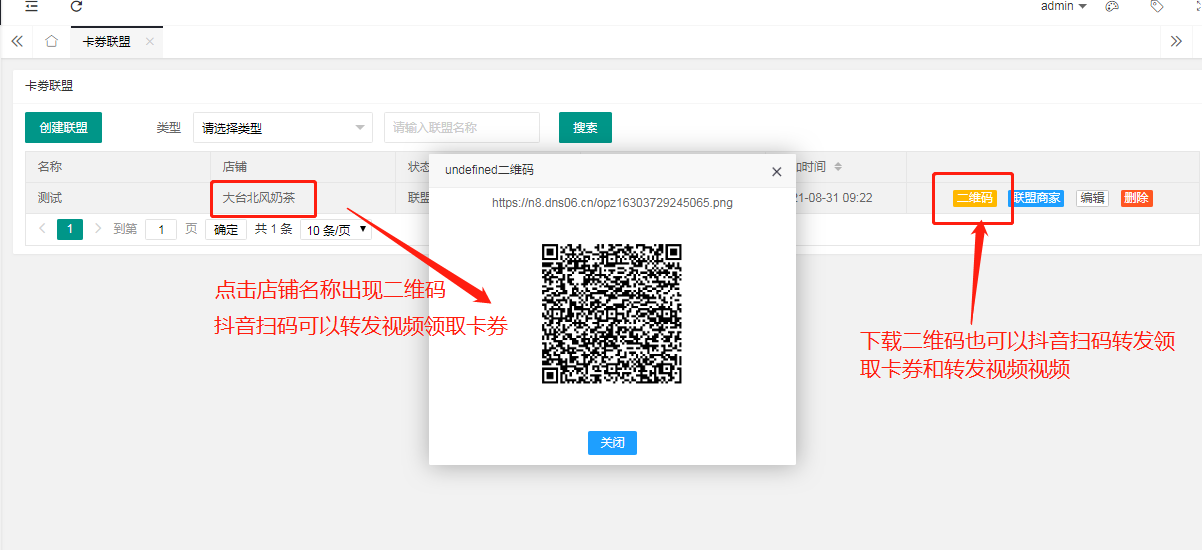This screenshot has height=550, width=1202.
Task: Close the 卡券联盟 tab
Action: tap(150, 42)
